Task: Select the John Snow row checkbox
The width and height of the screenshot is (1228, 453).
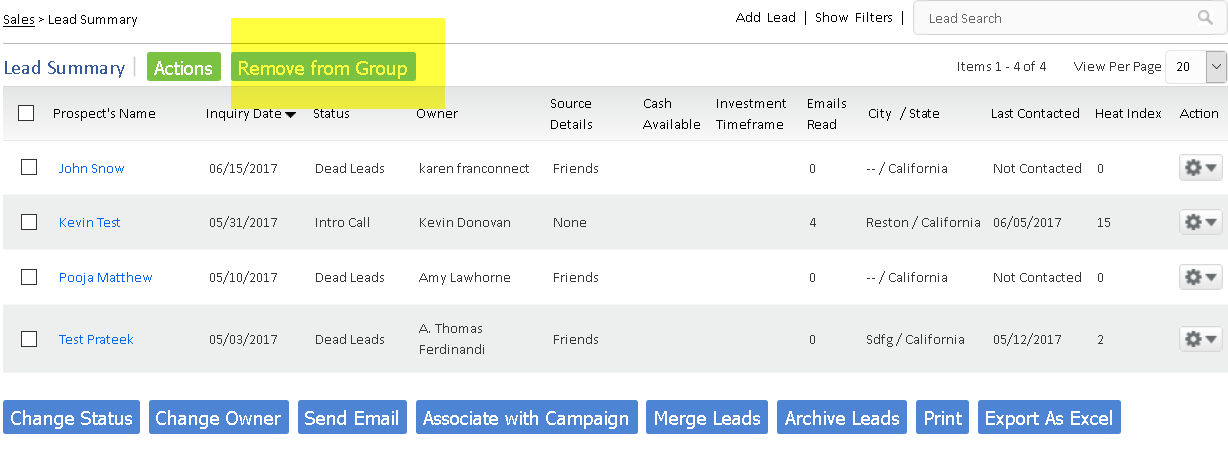Action: coord(29,168)
